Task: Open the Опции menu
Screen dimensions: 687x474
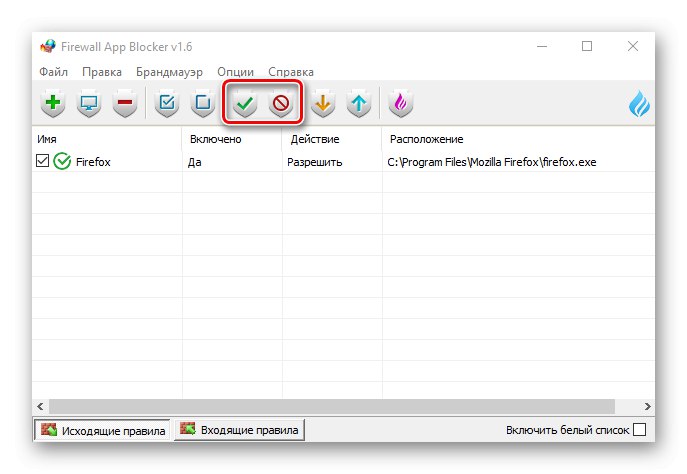Action: (235, 71)
